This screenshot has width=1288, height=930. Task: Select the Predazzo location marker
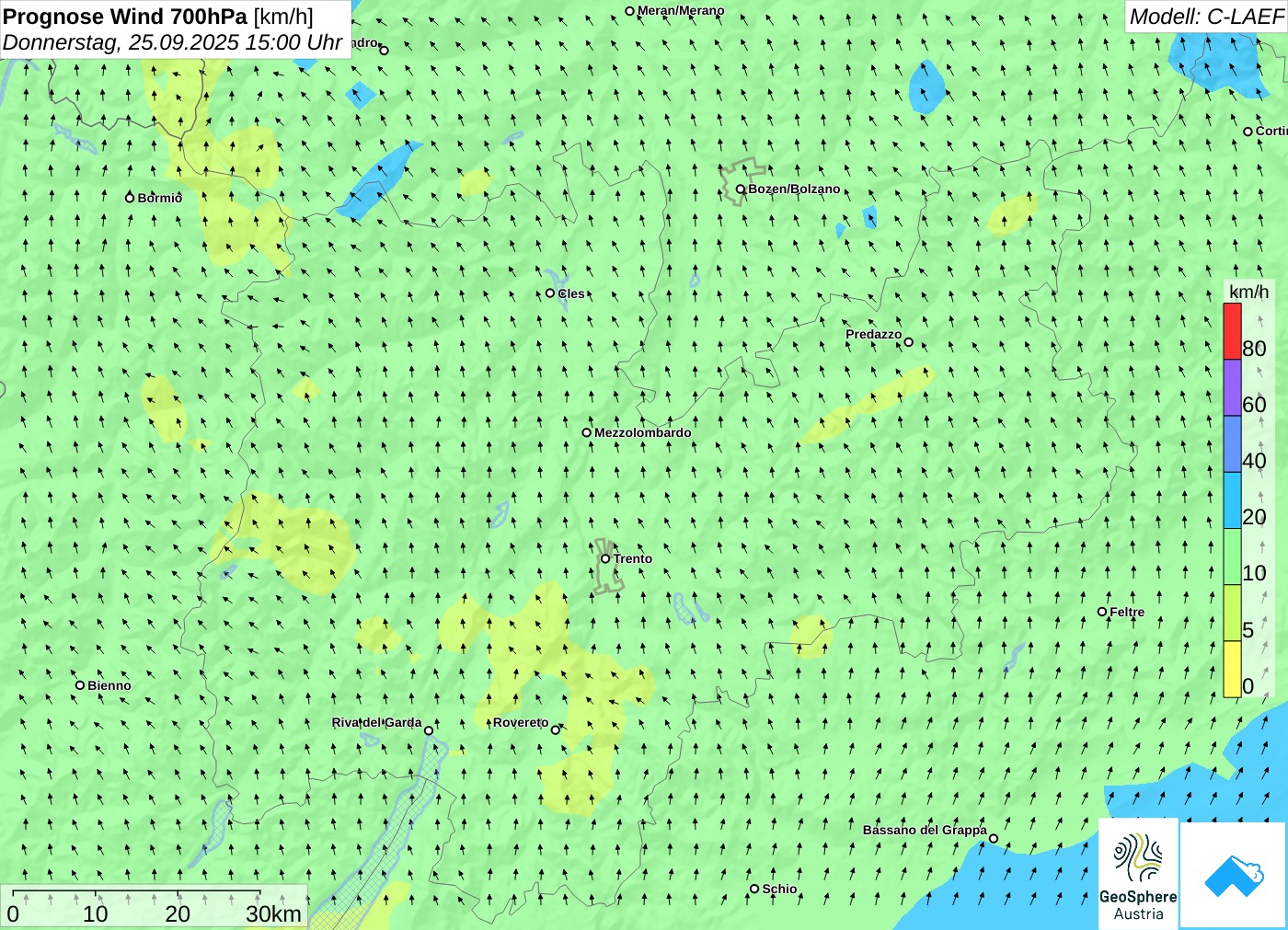click(x=908, y=342)
